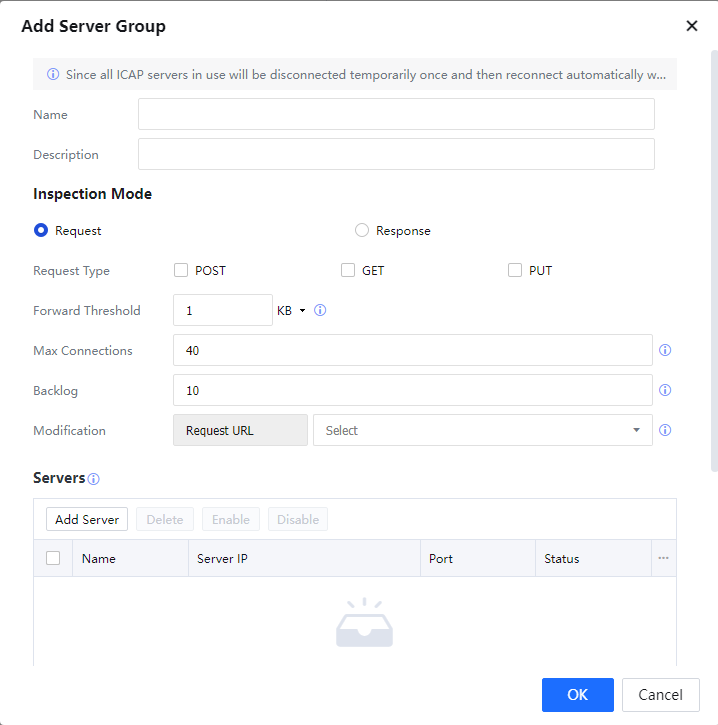The height and width of the screenshot is (725, 718).
Task: Open the KB unit dropdown
Action: [x=291, y=311]
